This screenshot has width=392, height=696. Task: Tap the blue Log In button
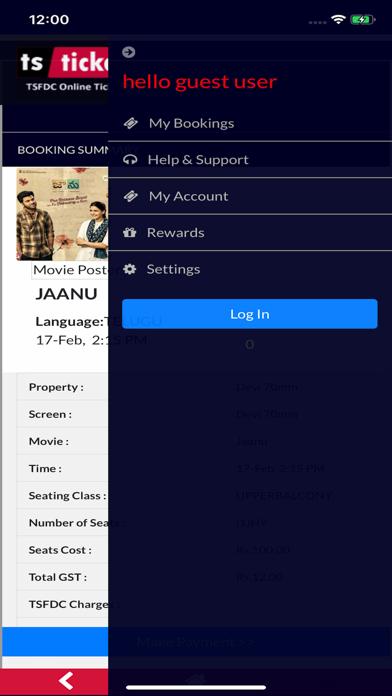249,314
